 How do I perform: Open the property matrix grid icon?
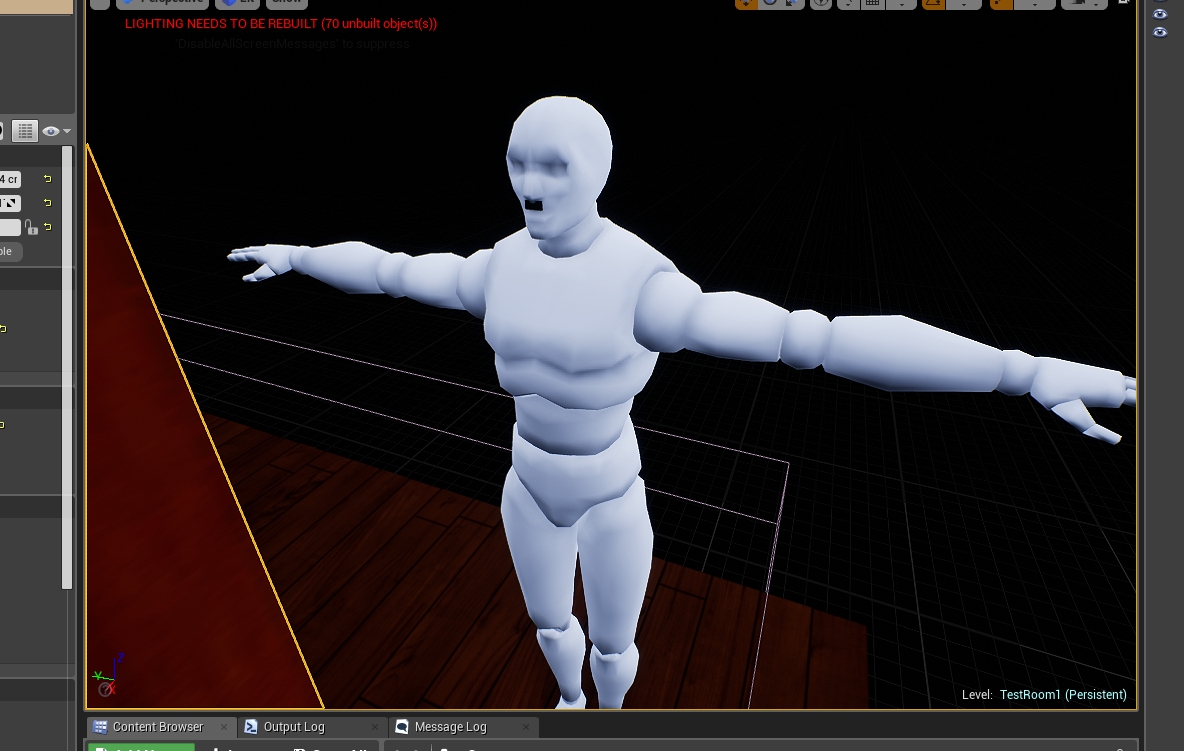click(x=25, y=131)
